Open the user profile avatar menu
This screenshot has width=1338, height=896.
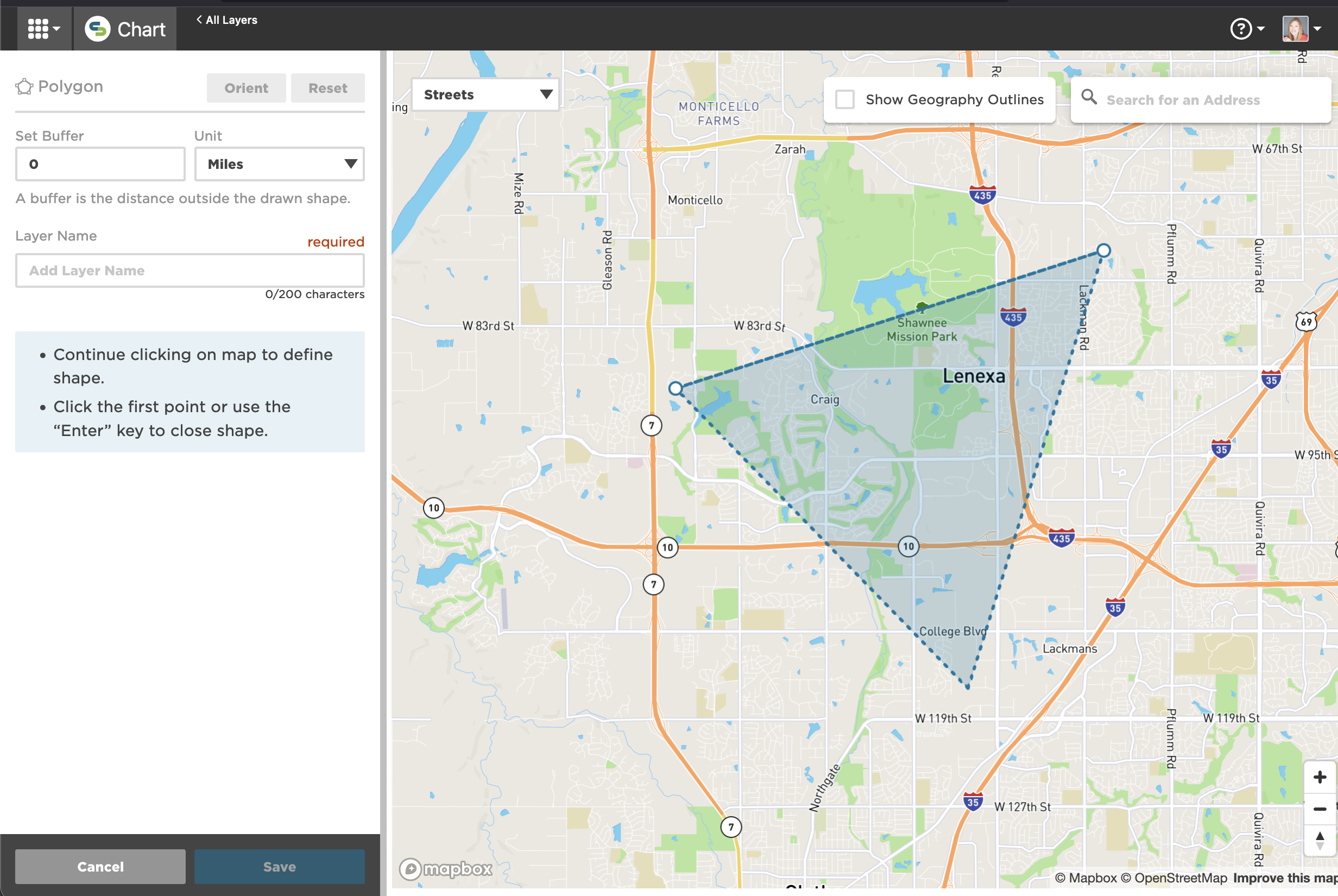(1295, 29)
